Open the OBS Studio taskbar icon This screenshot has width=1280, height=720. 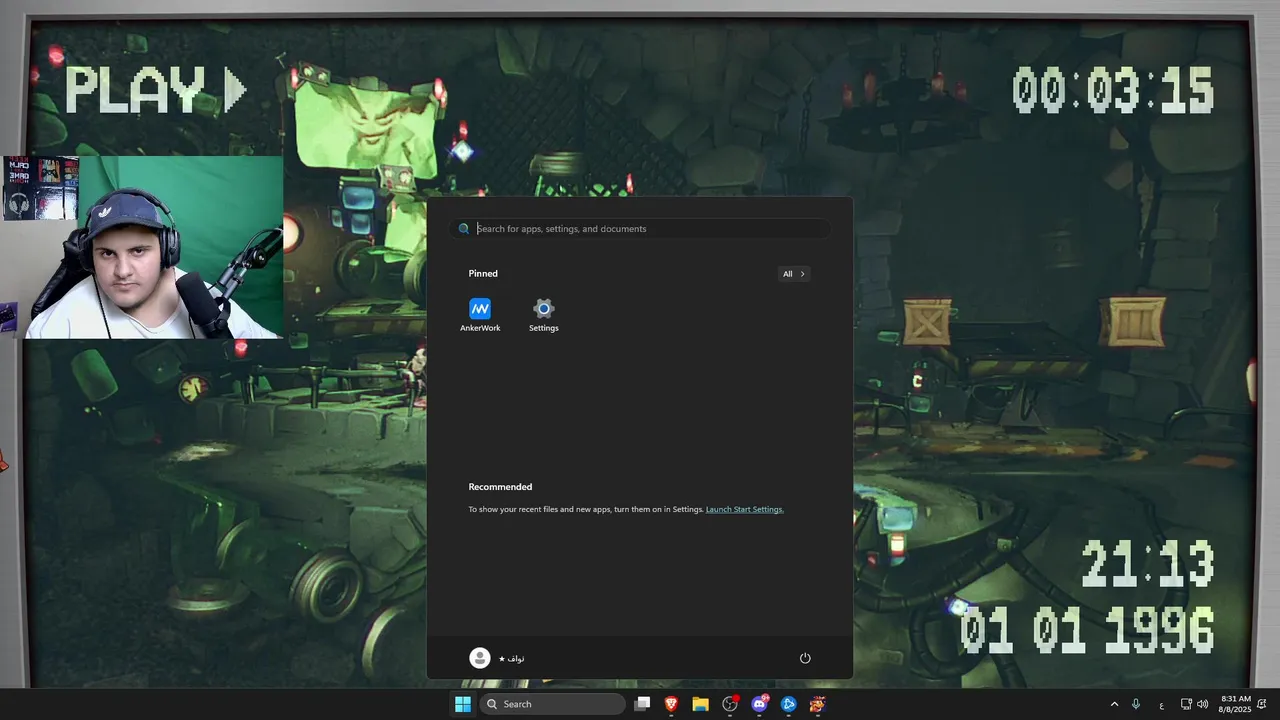[x=730, y=704]
